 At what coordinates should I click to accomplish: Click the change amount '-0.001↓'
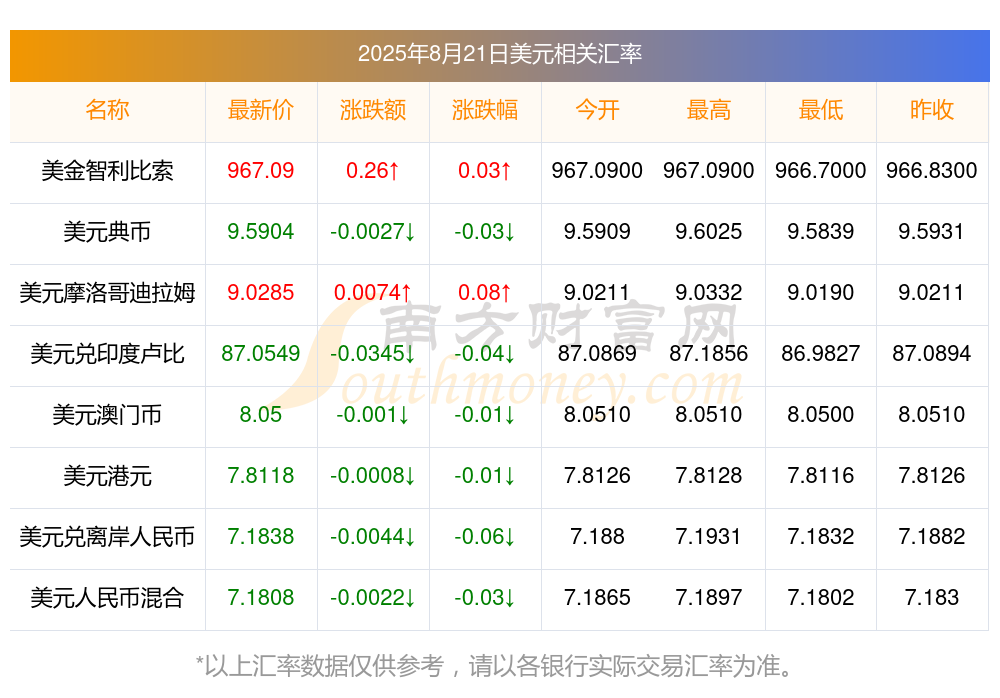(x=372, y=415)
